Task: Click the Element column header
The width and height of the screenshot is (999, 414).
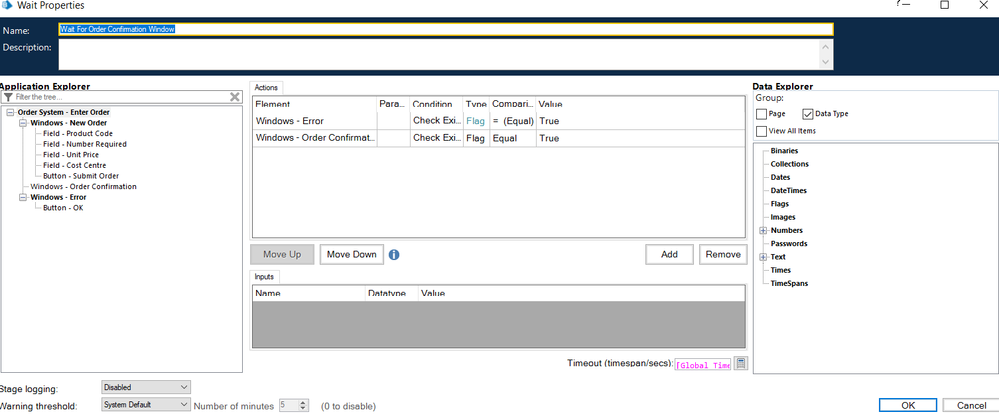Action: 315,104
